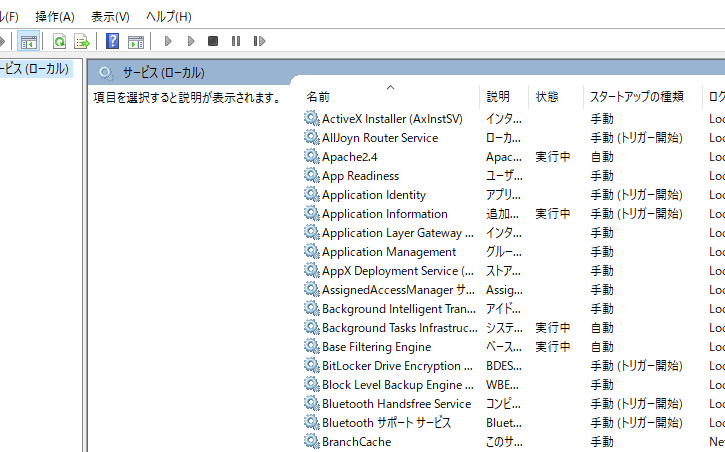The image size is (725, 452).
Task: Open the 表示(V) menu
Action: [110, 17]
